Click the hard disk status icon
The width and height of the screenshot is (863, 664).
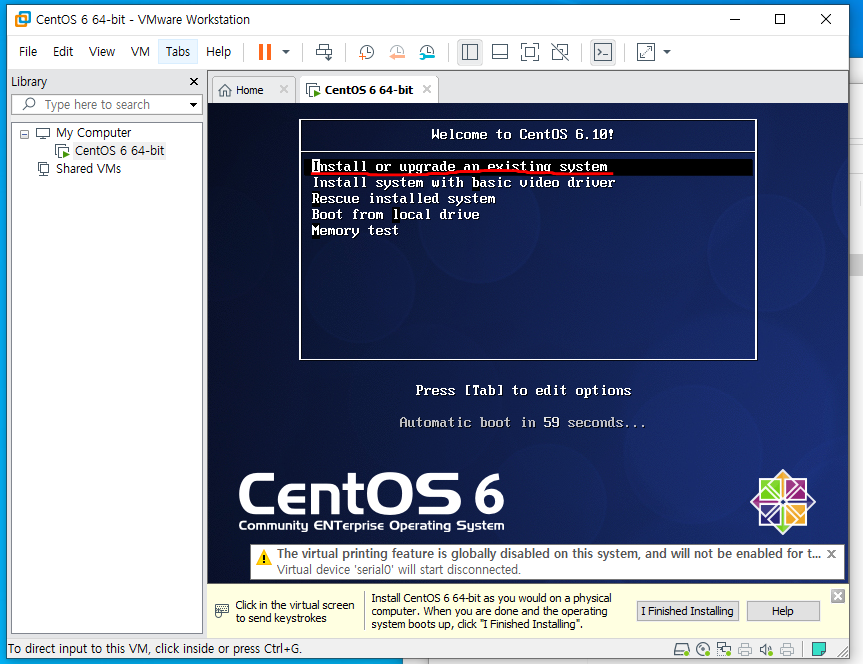(682, 650)
